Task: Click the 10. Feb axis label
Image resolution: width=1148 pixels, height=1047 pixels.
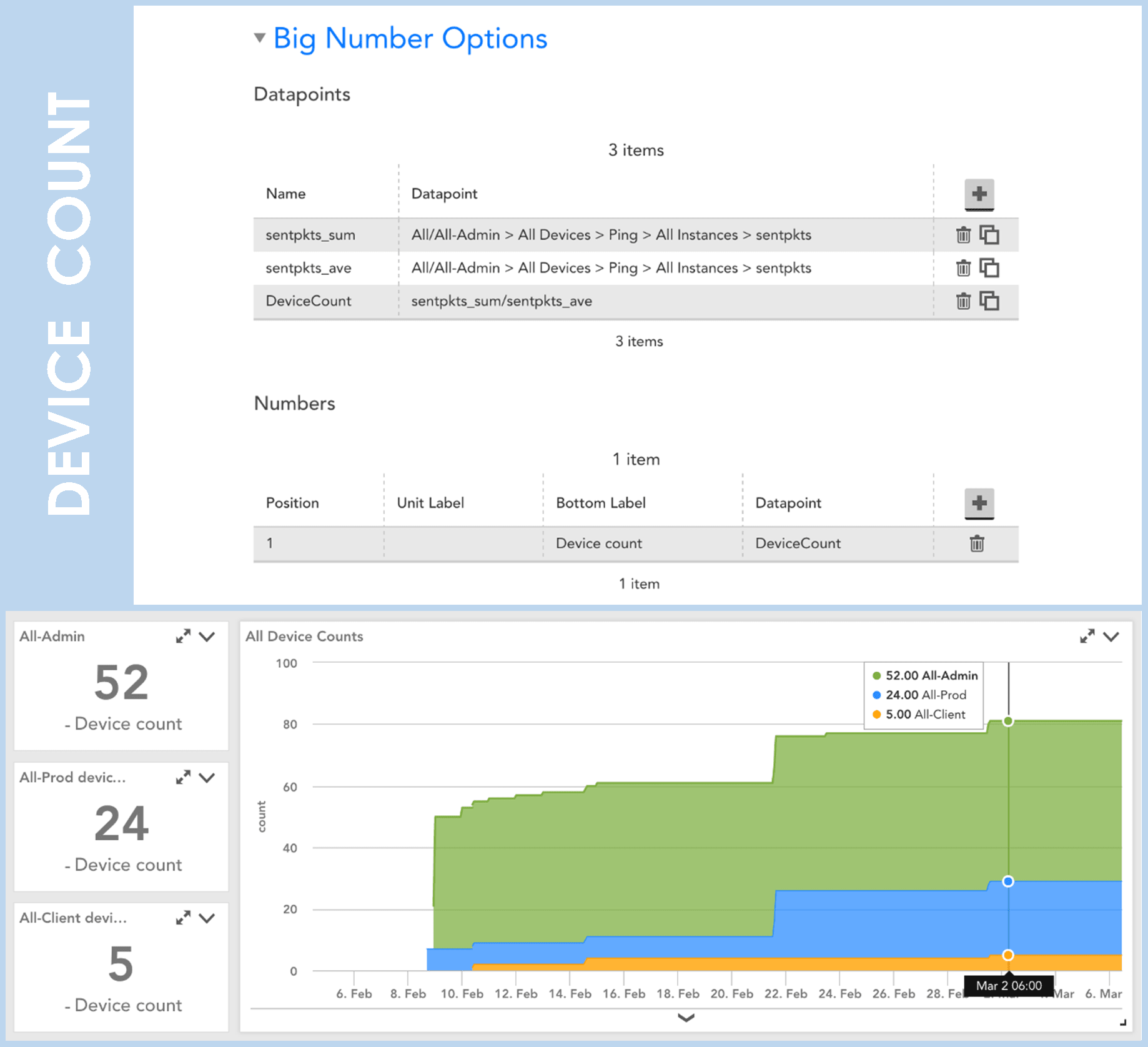Action: pyautogui.click(x=462, y=993)
